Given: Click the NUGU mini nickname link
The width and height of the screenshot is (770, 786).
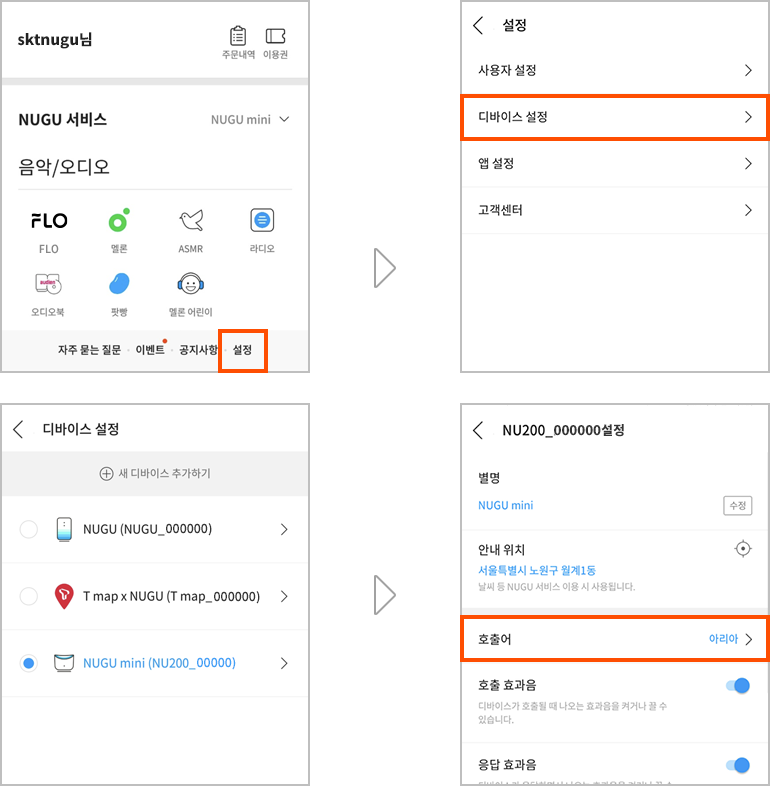Looking at the screenshot, I should pyautogui.click(x=505, y=506).
